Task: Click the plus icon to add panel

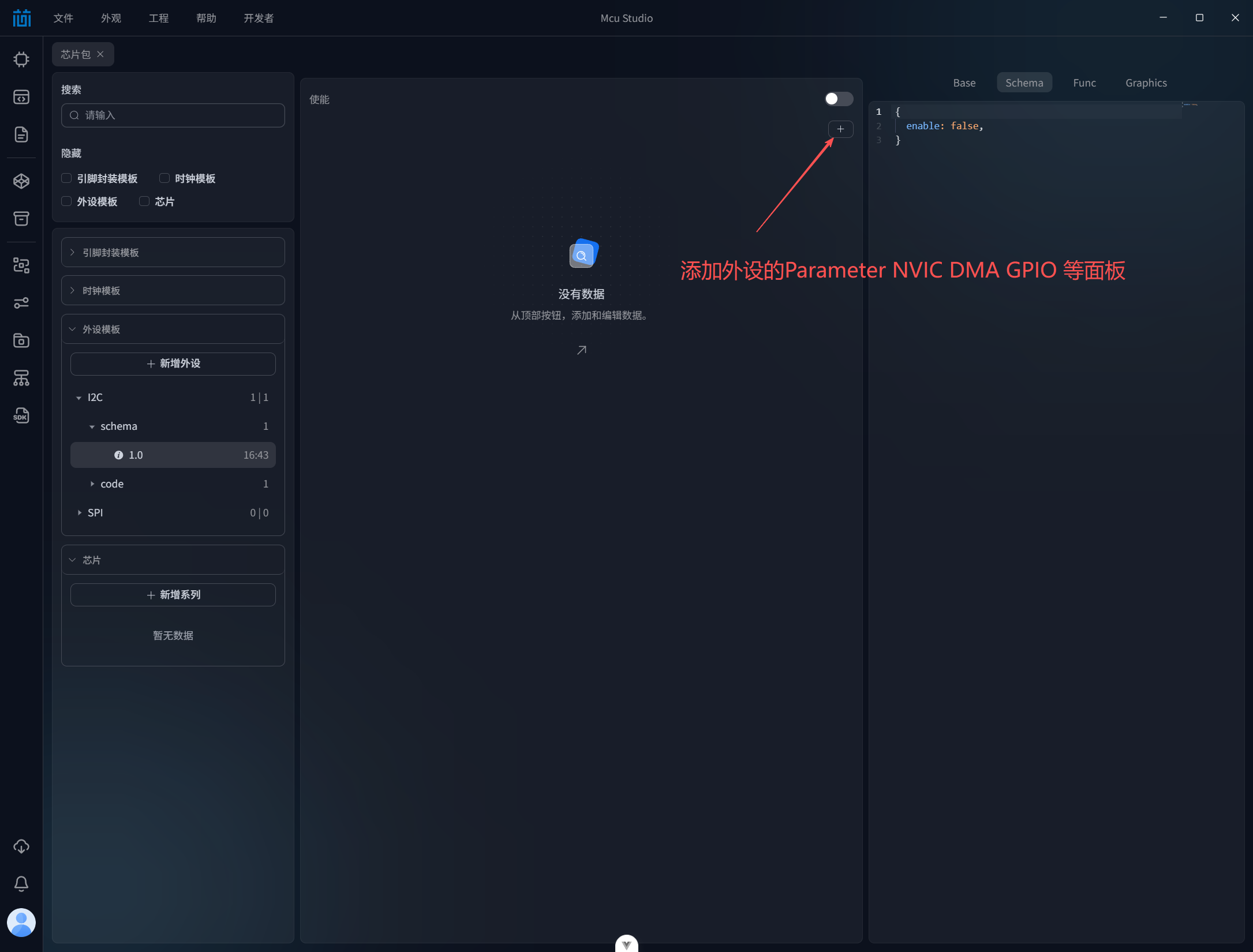Action: [x=840, y=129]
